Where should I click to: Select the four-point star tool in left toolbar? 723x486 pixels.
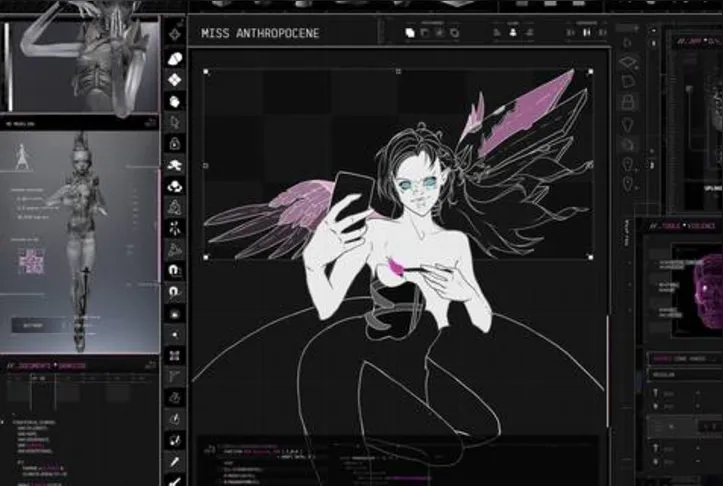pos(175,35)
